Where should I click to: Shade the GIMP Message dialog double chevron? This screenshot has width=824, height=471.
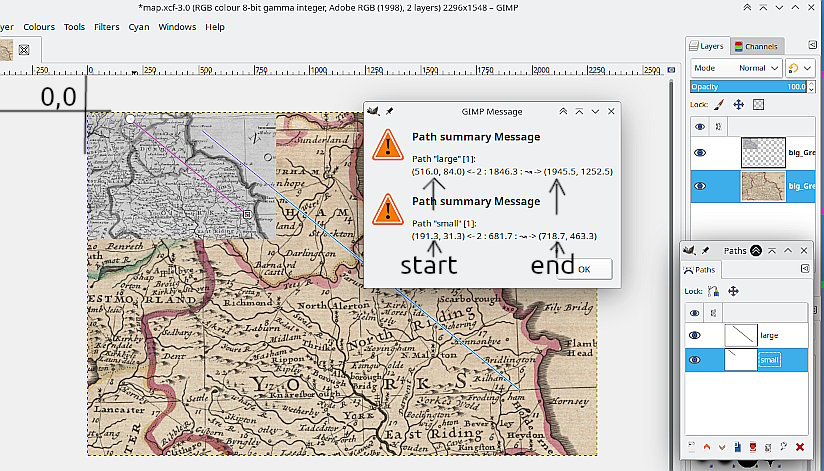coord(563,111)
